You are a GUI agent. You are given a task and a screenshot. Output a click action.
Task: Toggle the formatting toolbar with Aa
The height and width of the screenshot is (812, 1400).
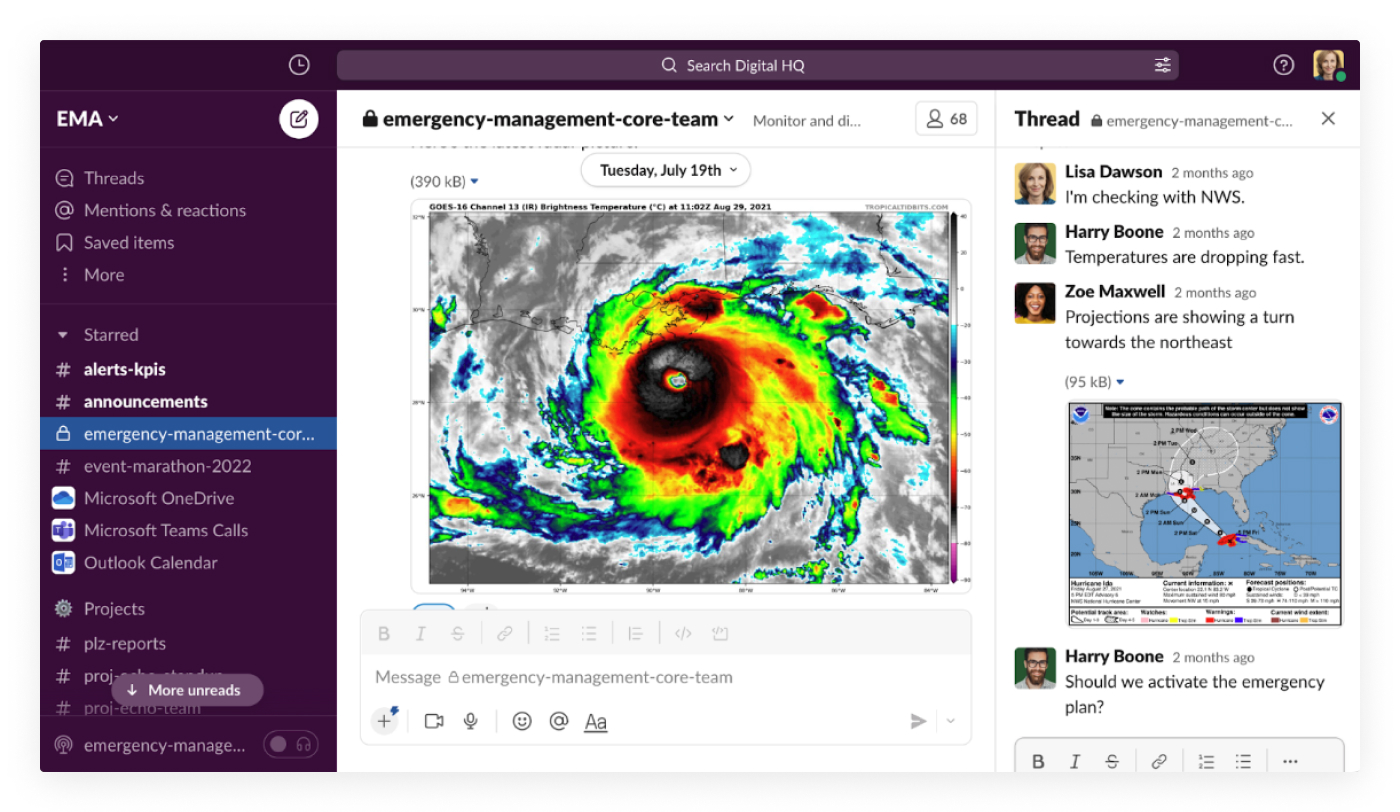[596, 721]
